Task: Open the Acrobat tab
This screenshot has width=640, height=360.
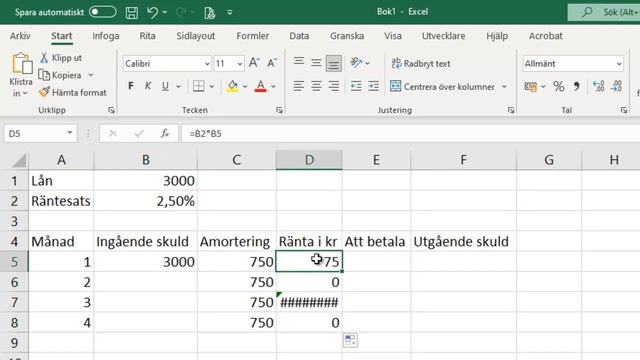Action: [x=546, y=36]
